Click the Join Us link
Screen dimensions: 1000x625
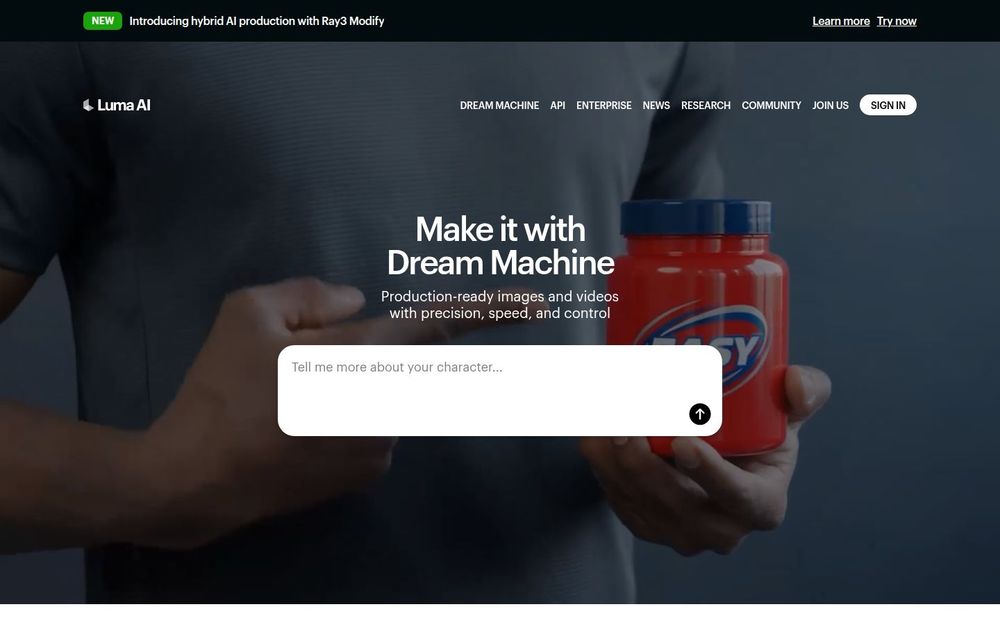830,105
